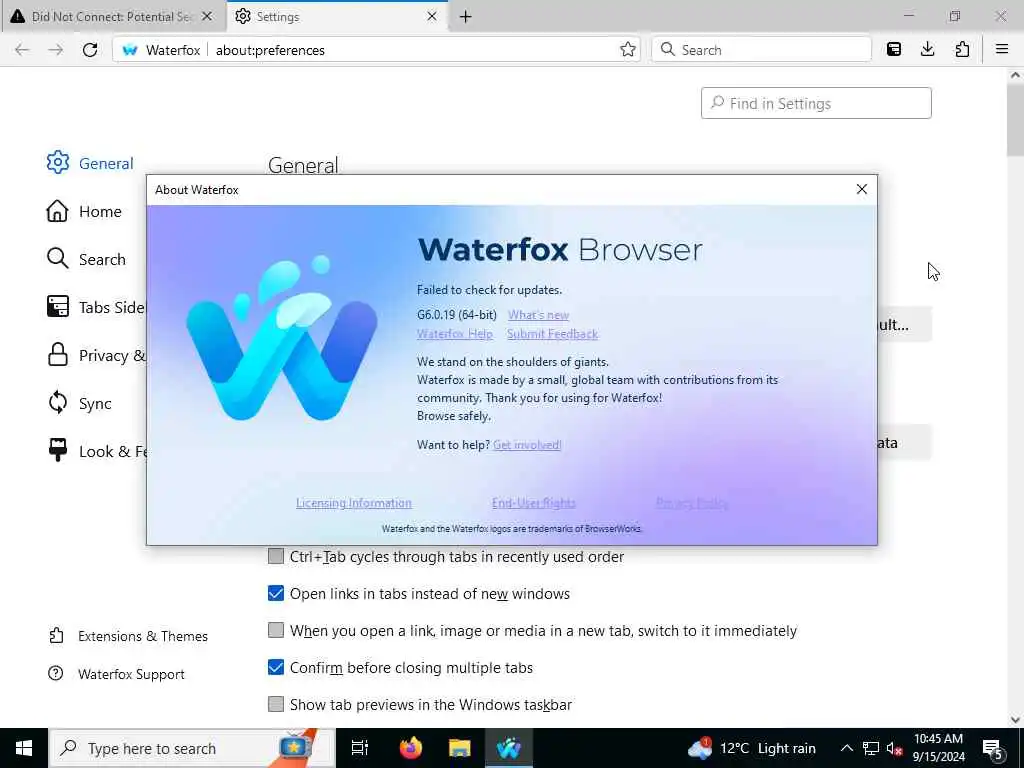Click the muted volume tray icon

pyautogui.click(x=893, y=748)
